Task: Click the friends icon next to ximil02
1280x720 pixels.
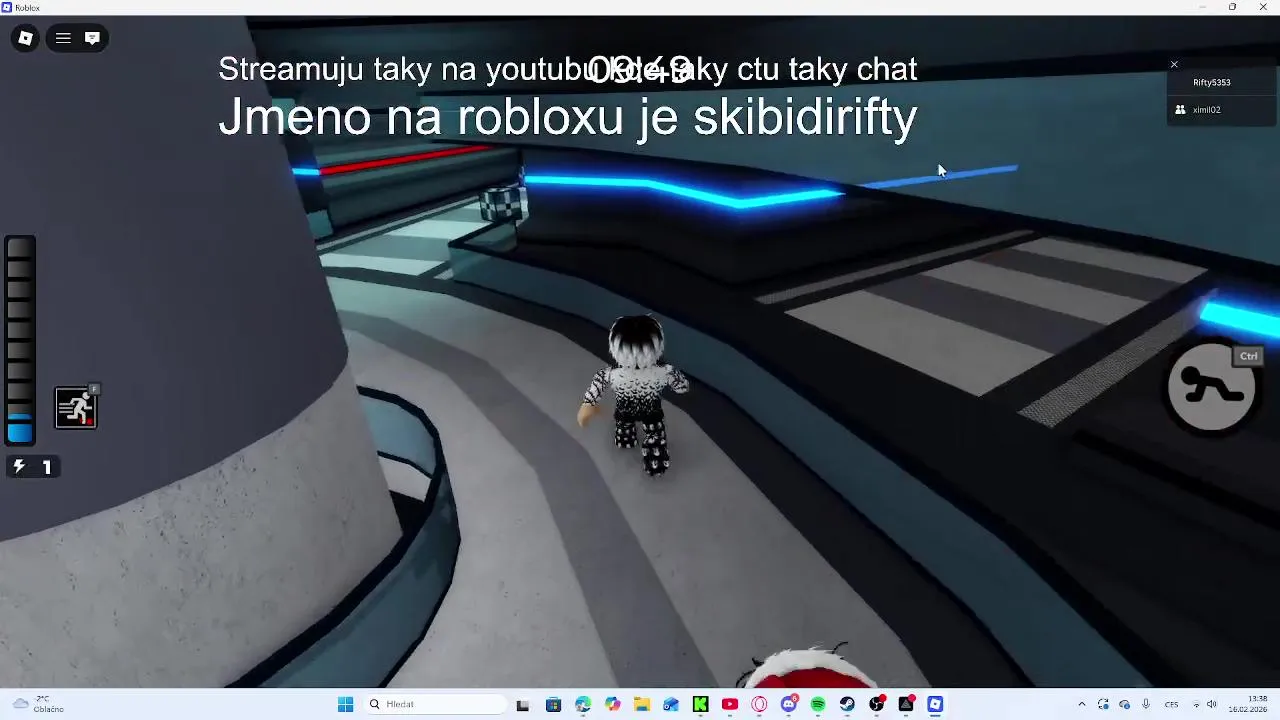Action: tap(1180, 110)
